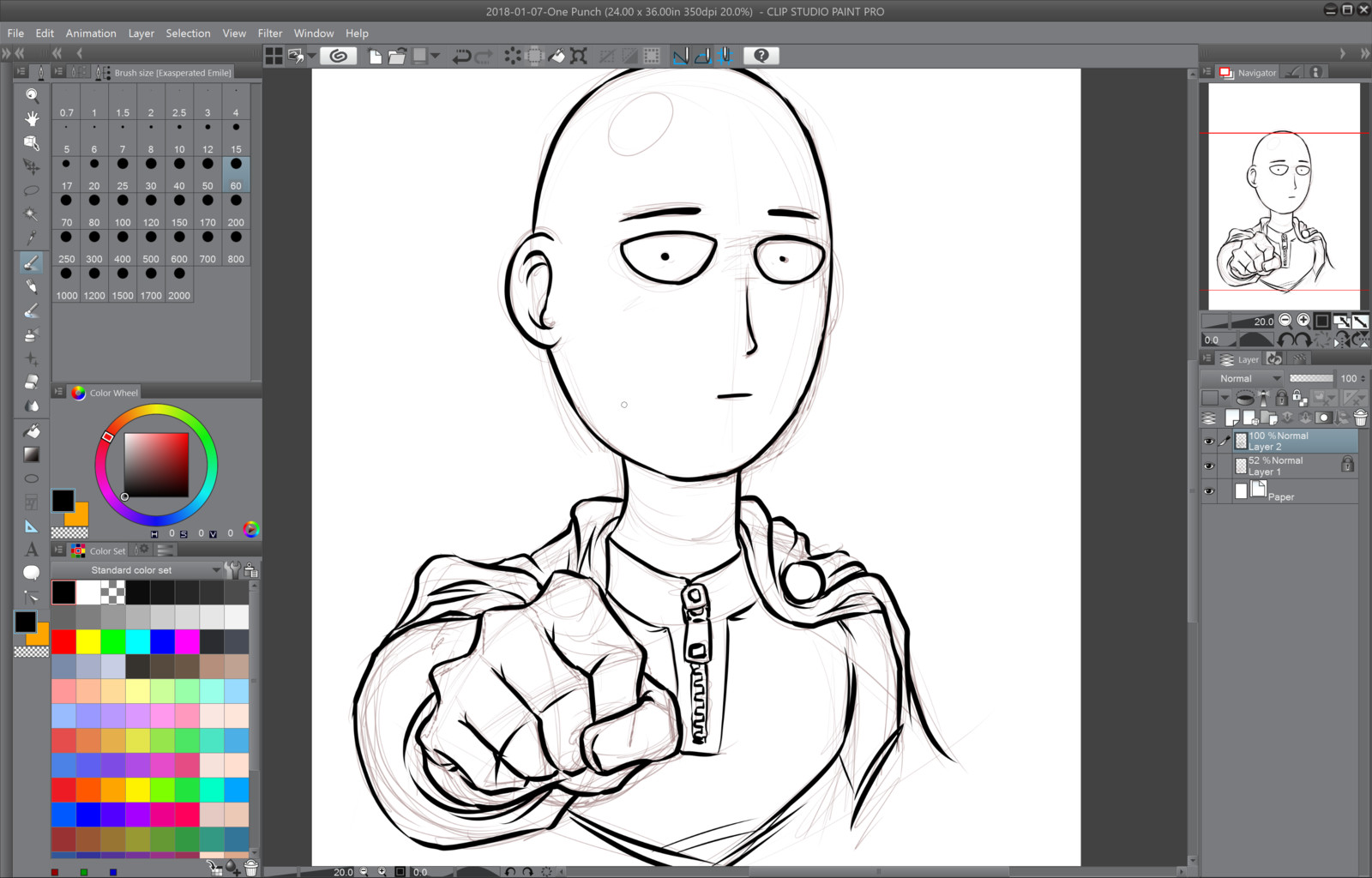Open Clip Studio launcher button
1372x878 pixels.
(x=339, y=56)
